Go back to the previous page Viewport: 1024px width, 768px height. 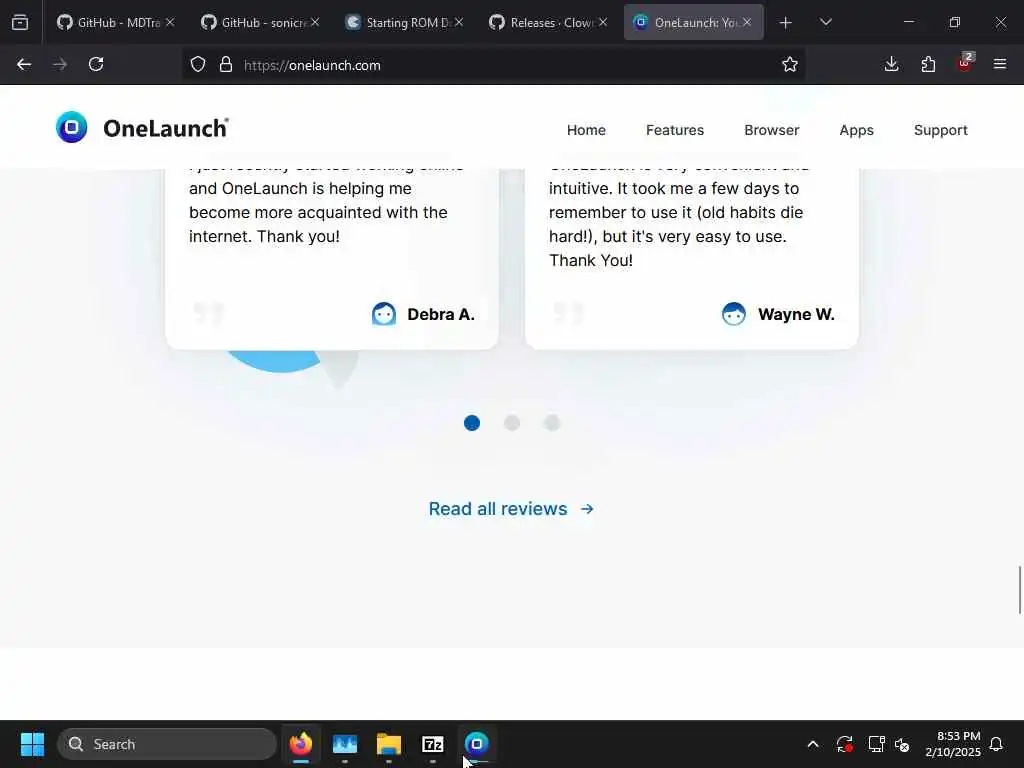24,64
